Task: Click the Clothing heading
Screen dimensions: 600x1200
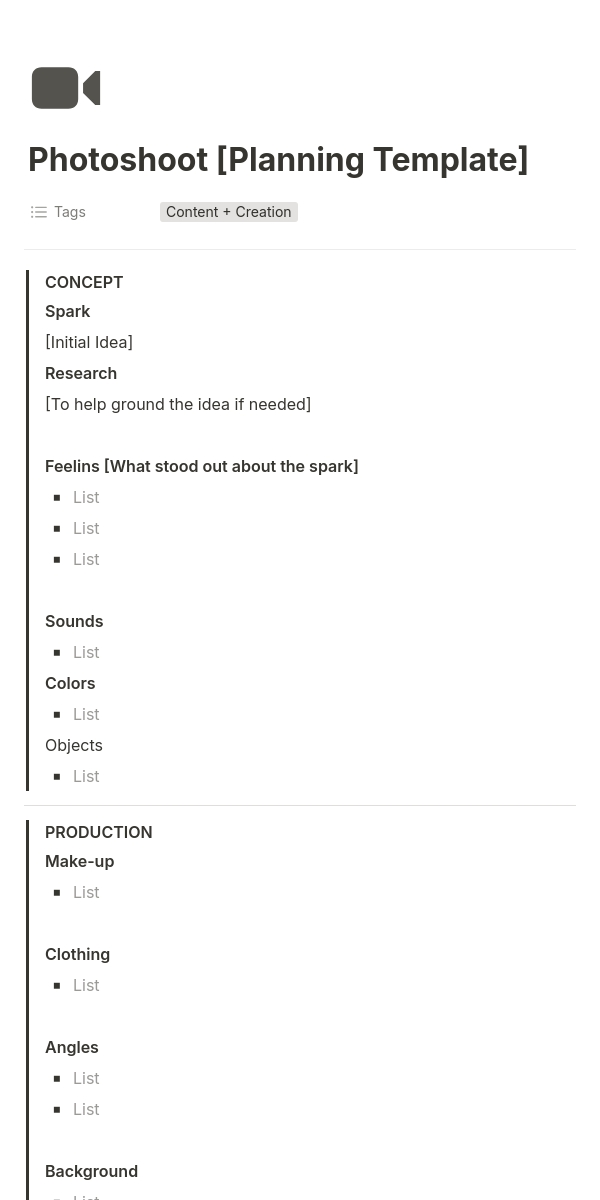Action: point(78,954)
